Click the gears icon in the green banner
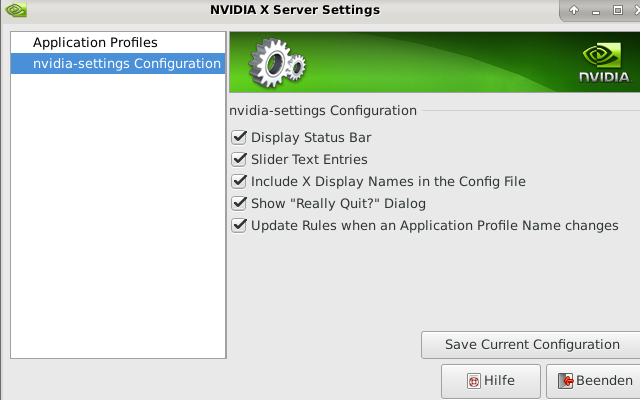640x400 pixels. pyautogui.click(x=277, y=63)
